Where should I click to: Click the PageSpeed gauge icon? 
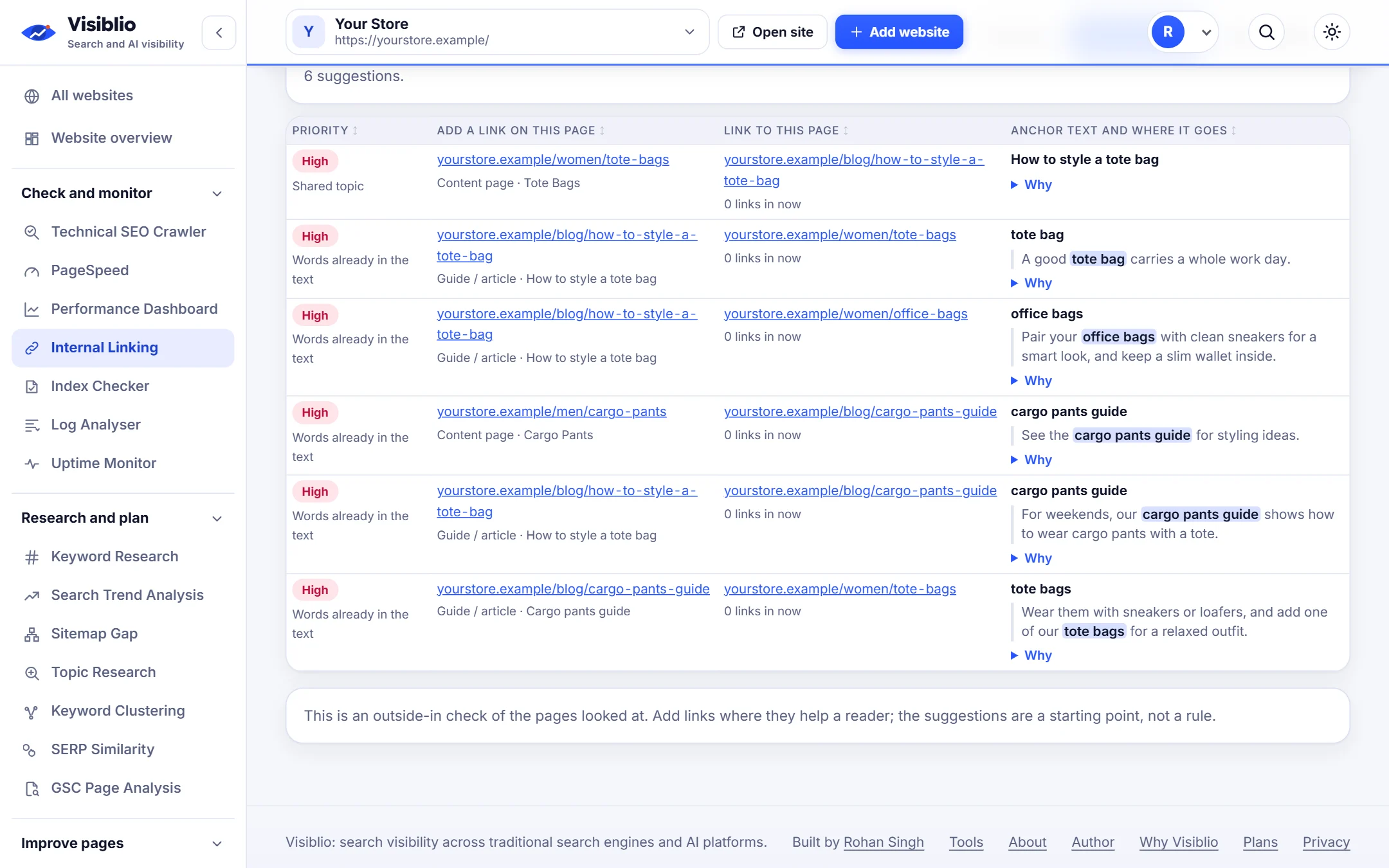(32, 271)
